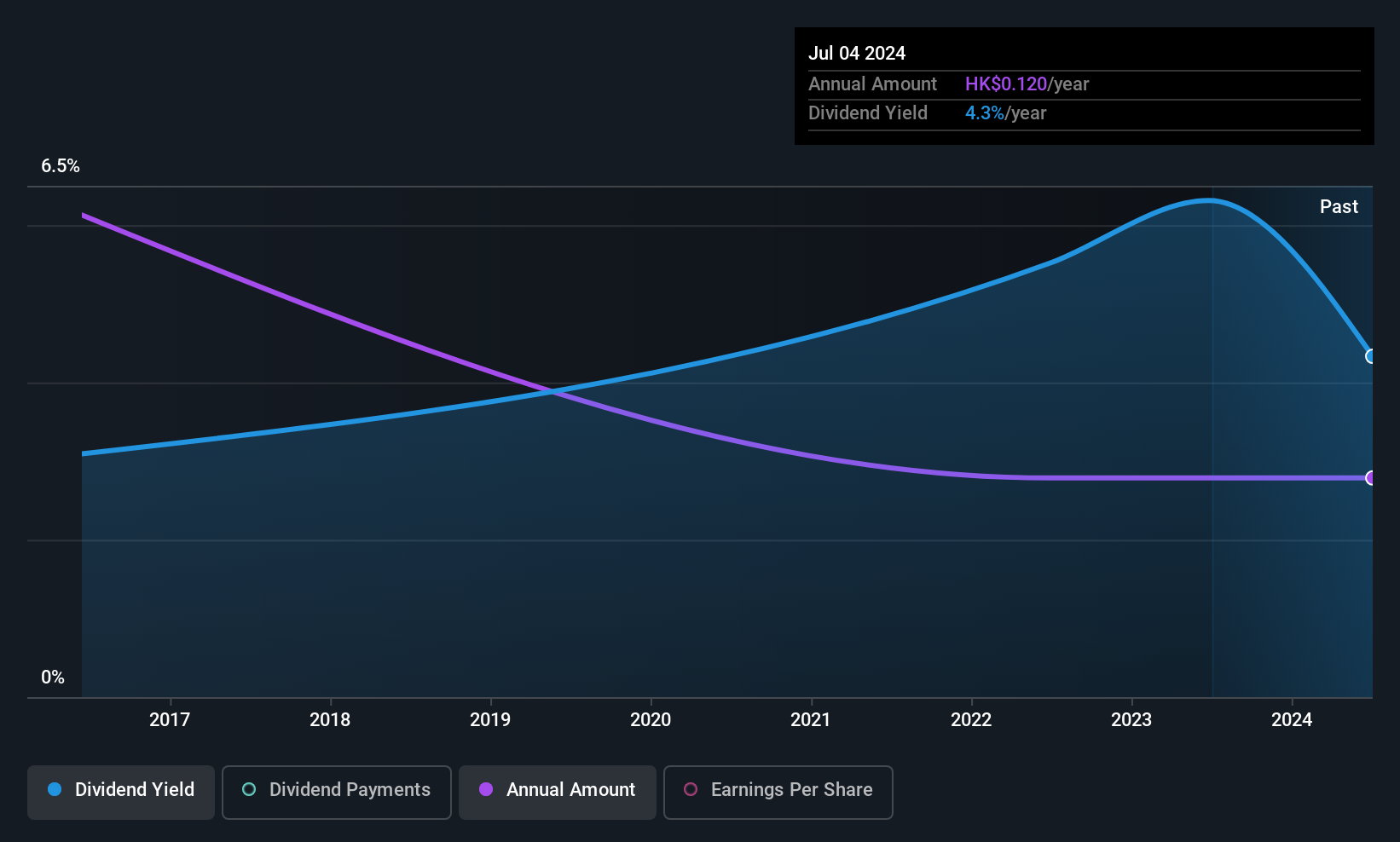1400x842 pixels.
Task: Click the 2017 x-axis label
Action: [170, 720]
